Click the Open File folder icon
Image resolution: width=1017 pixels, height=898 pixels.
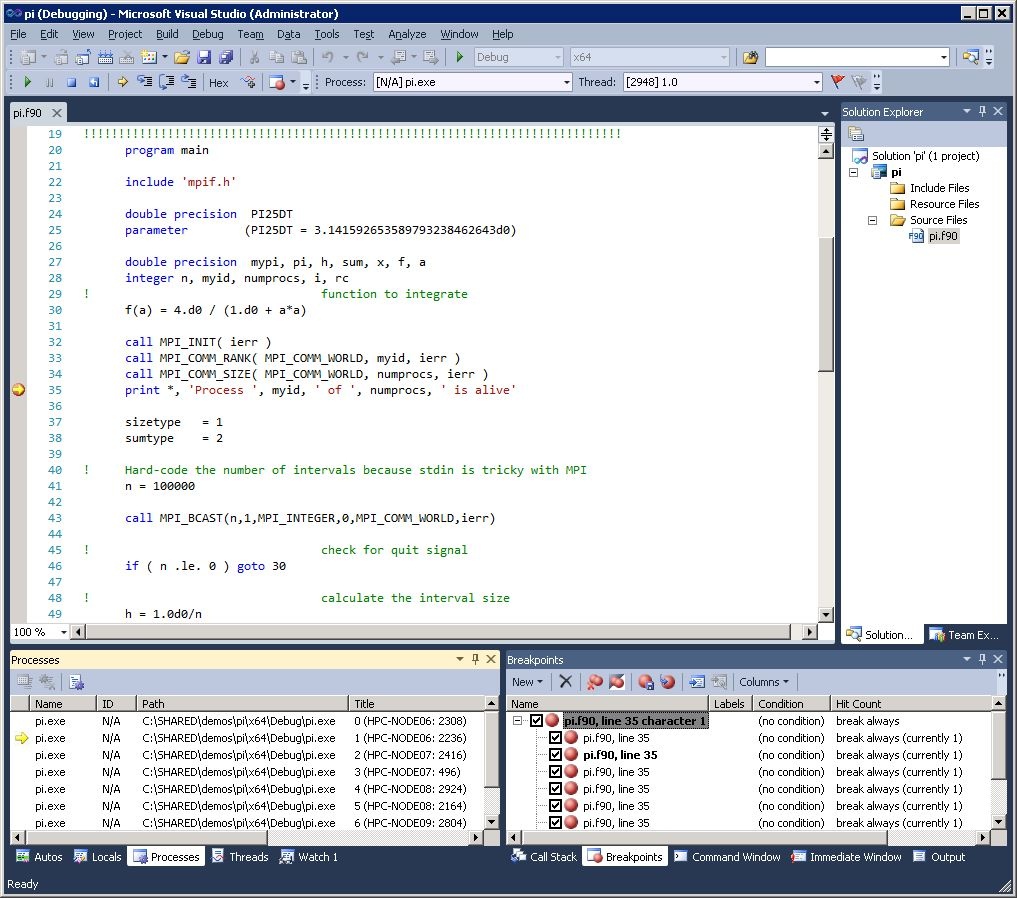coord(182,57)
